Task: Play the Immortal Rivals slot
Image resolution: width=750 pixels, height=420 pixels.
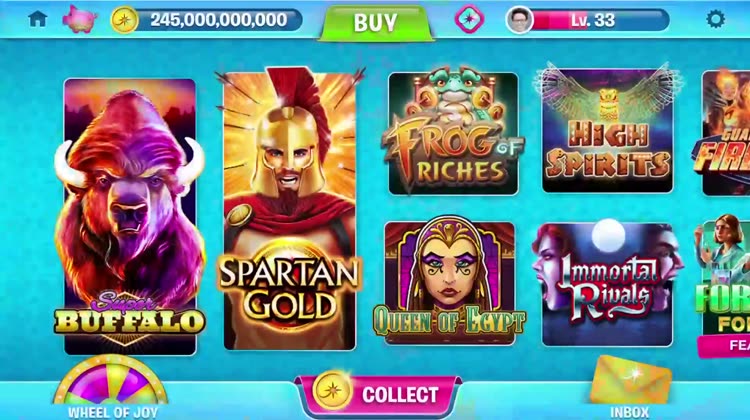Action: click(x=607, y=283)
